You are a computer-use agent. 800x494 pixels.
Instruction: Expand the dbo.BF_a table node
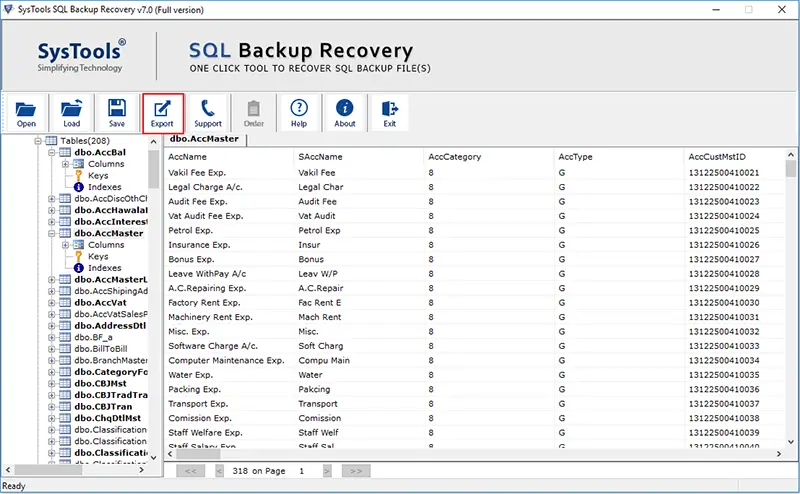(52, 337)
